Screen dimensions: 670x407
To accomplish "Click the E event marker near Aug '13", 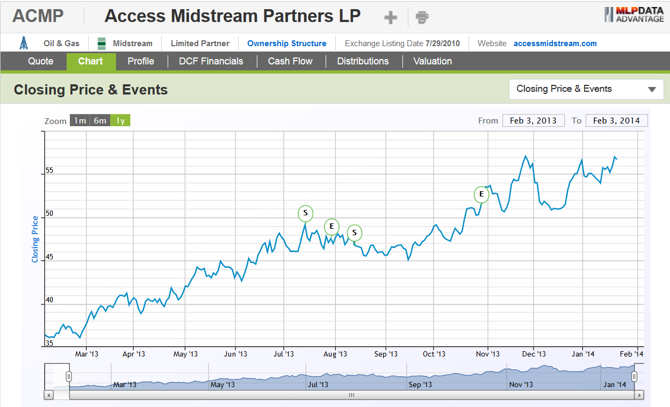I will pos(332,227).
